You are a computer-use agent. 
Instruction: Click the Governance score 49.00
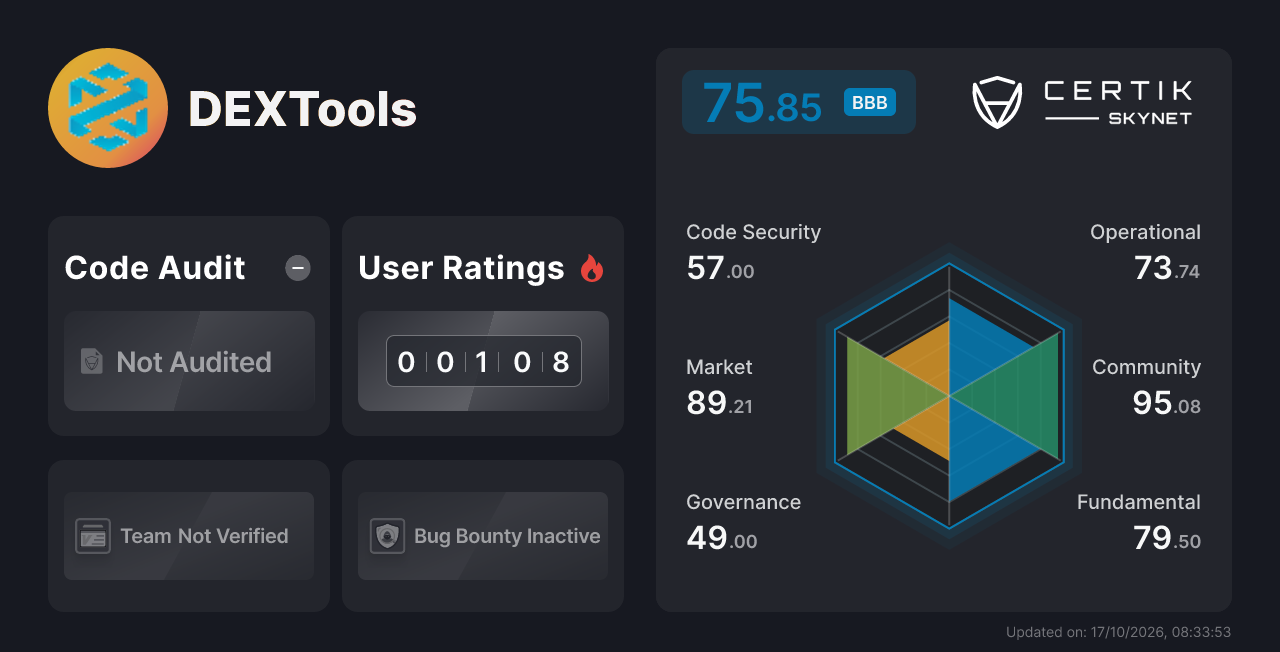pos(721,538)
